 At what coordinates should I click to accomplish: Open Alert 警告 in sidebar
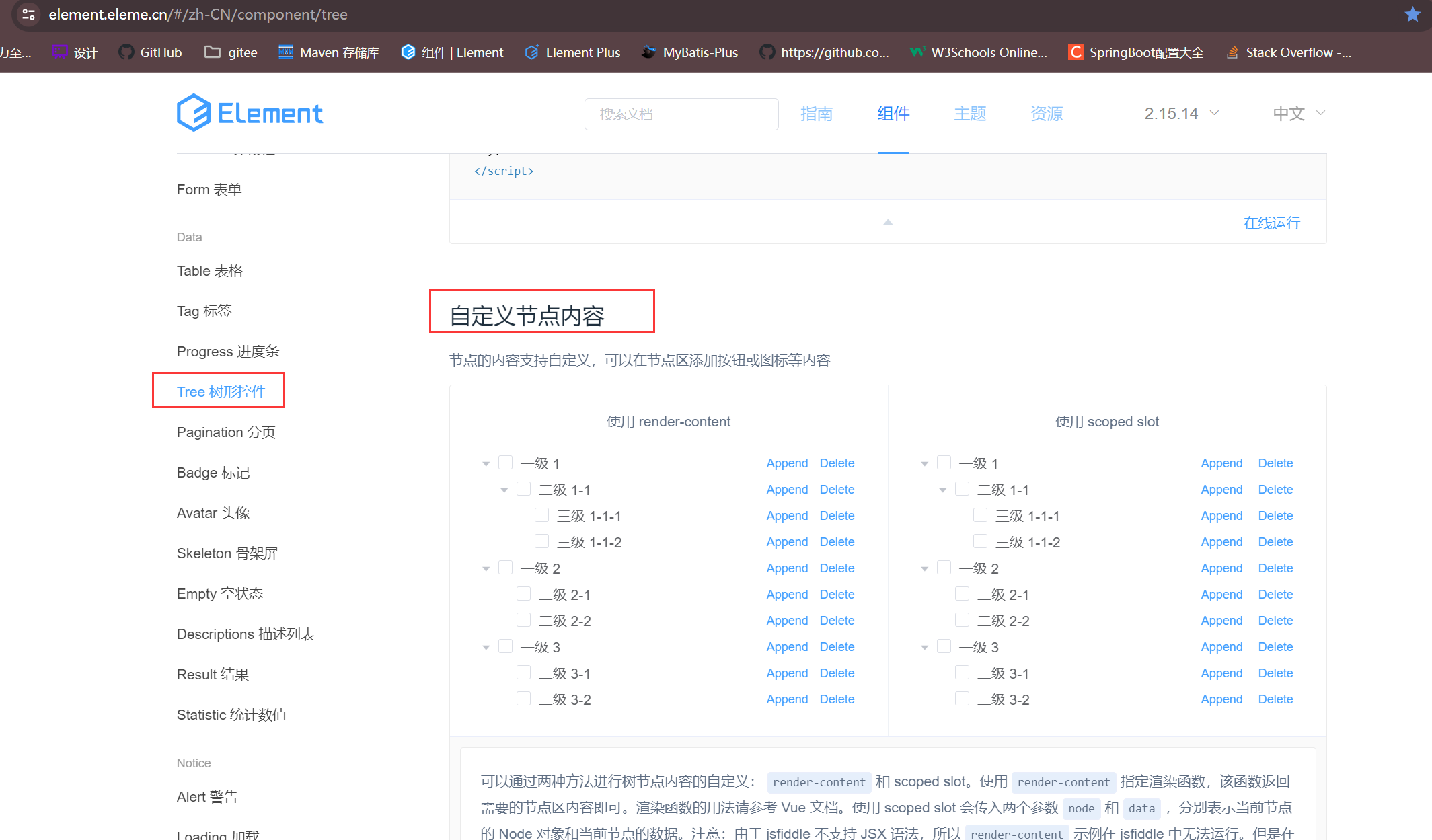[x=207, y=796]
